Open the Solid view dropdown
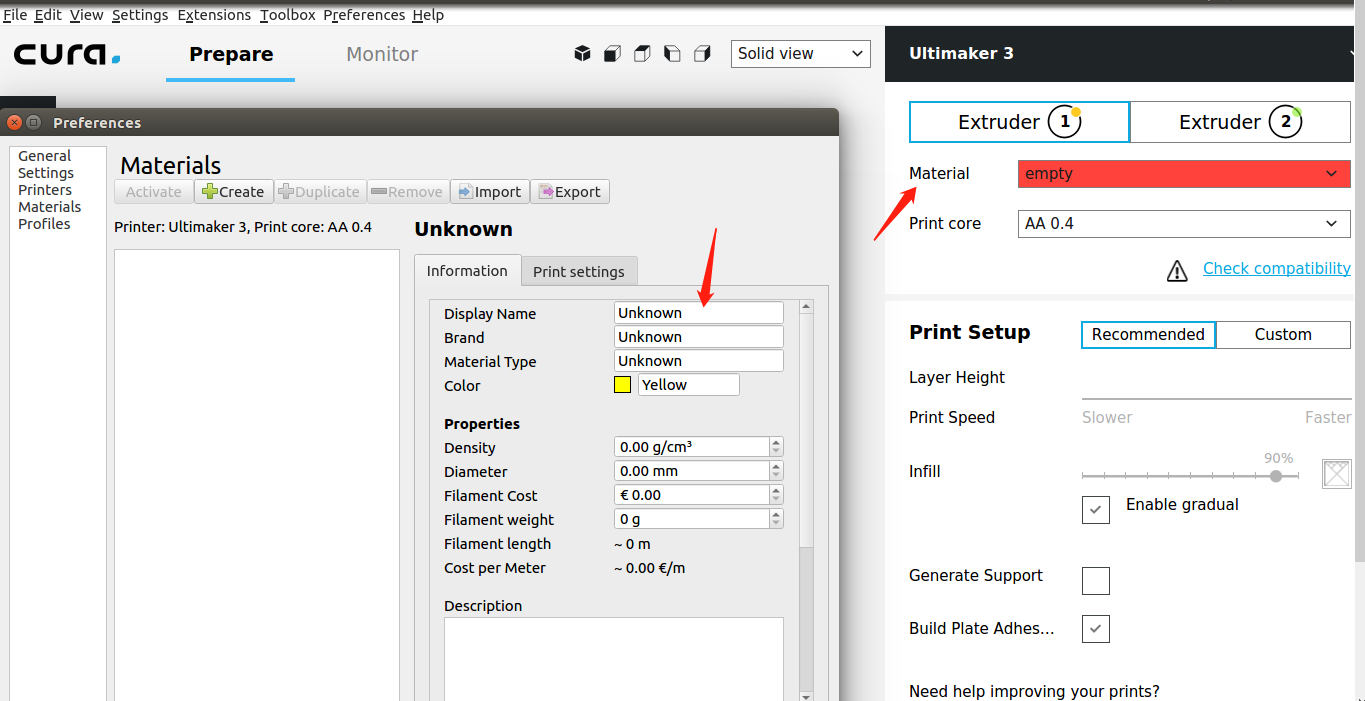Image resolution: width=1365 pixels, height=701 pixels. (x=801, y=54)
